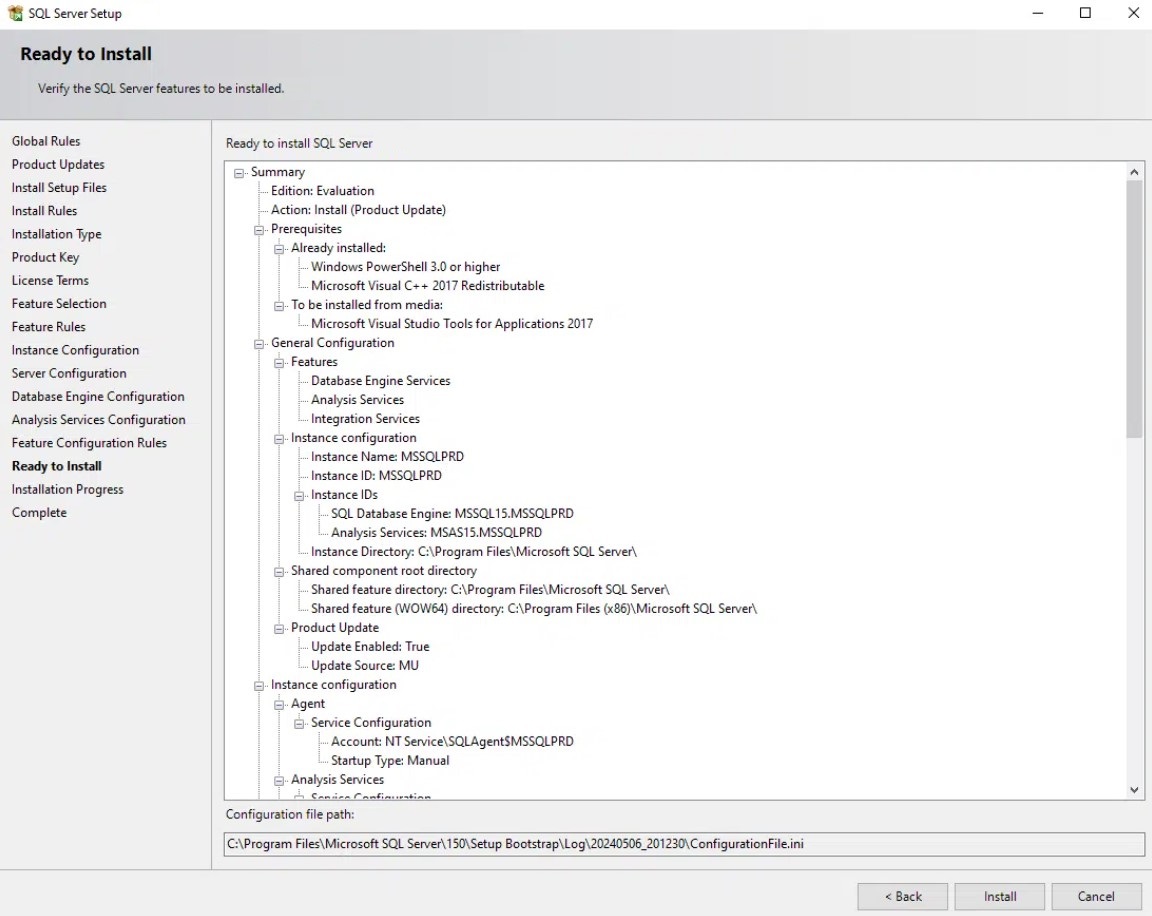Go to Product Key step
Screen dimensions: 1152x916
coord(45,257)
